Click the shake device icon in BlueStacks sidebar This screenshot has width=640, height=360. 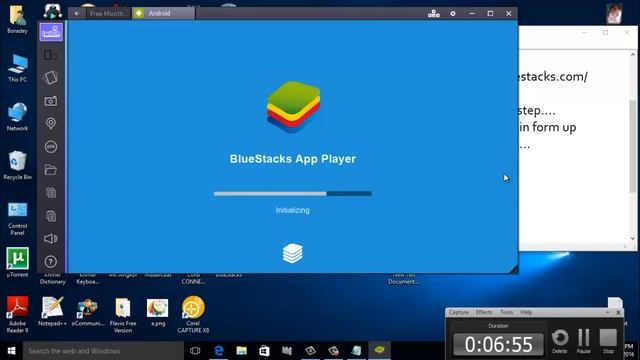click(51, 78)
